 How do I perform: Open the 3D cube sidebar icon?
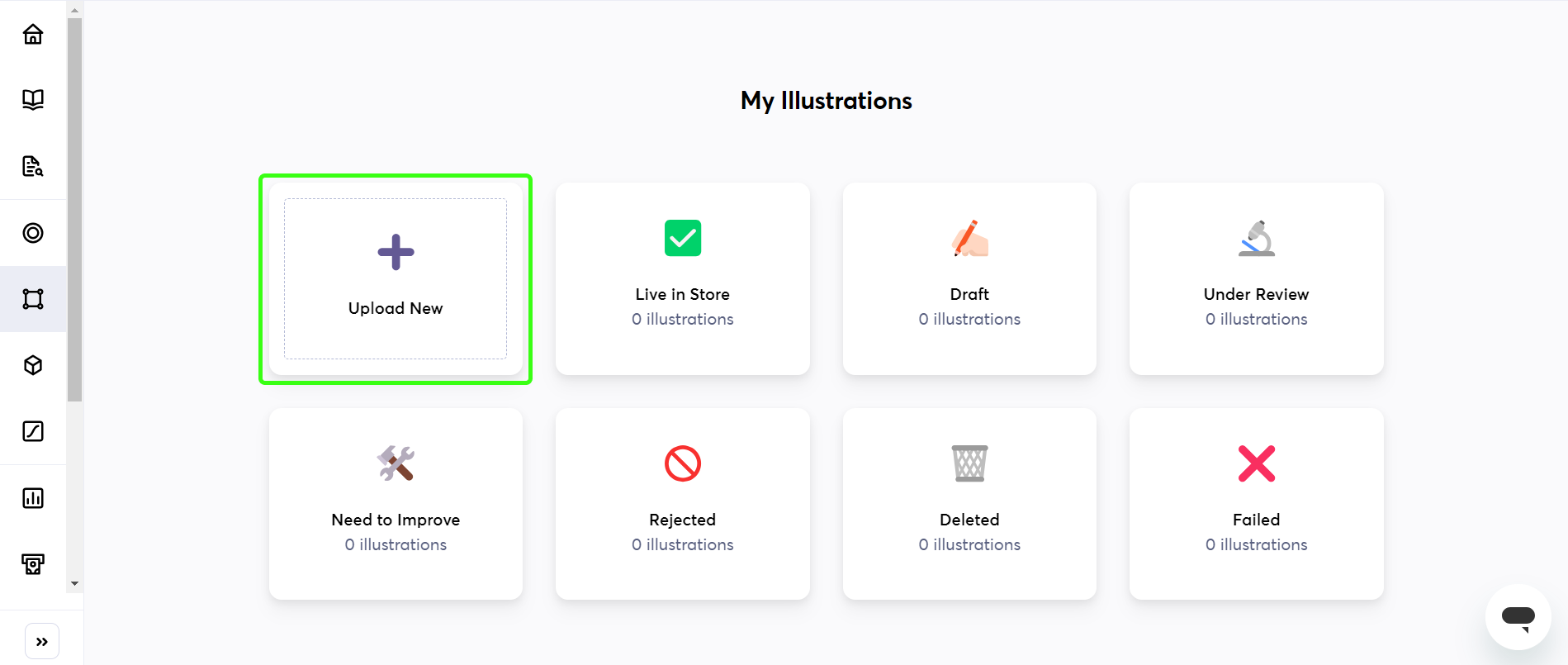[x=33, y=365]
